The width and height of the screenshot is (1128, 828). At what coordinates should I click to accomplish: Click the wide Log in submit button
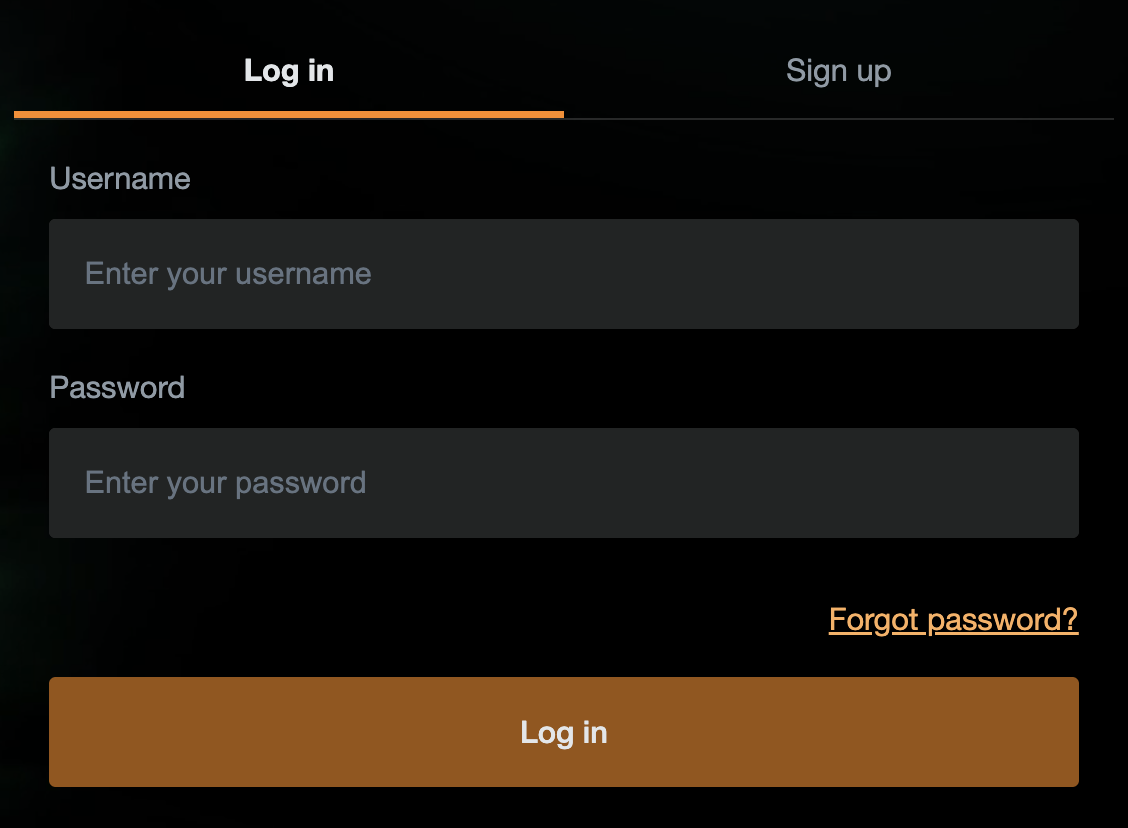564,732
